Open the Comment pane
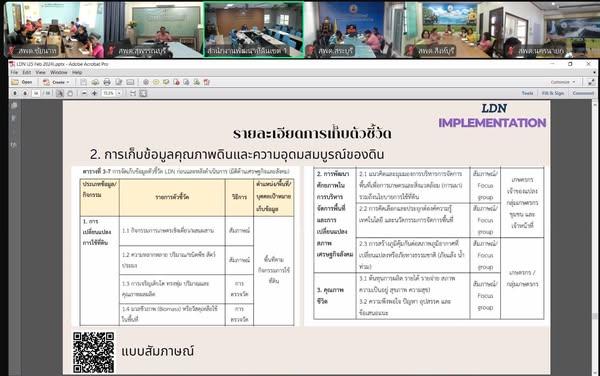The image size is (600, 376). (583, 93)
